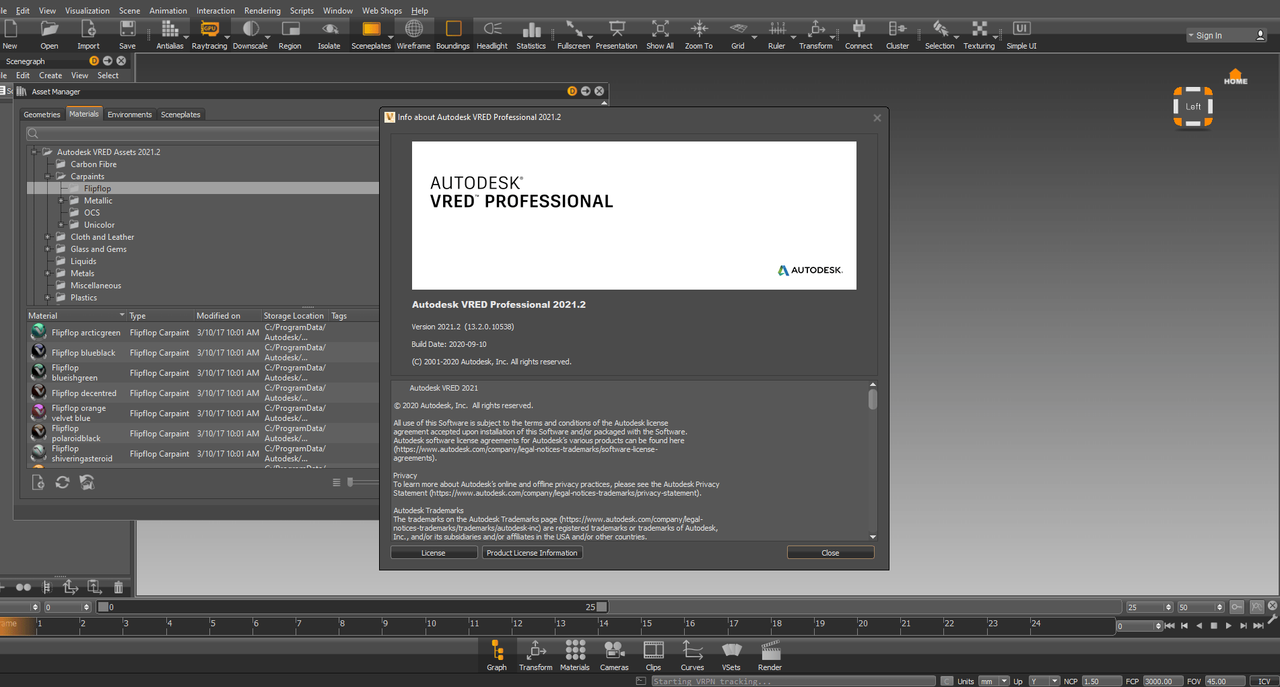Select the Flipflop blueblack material row

[x=203, y=352]
